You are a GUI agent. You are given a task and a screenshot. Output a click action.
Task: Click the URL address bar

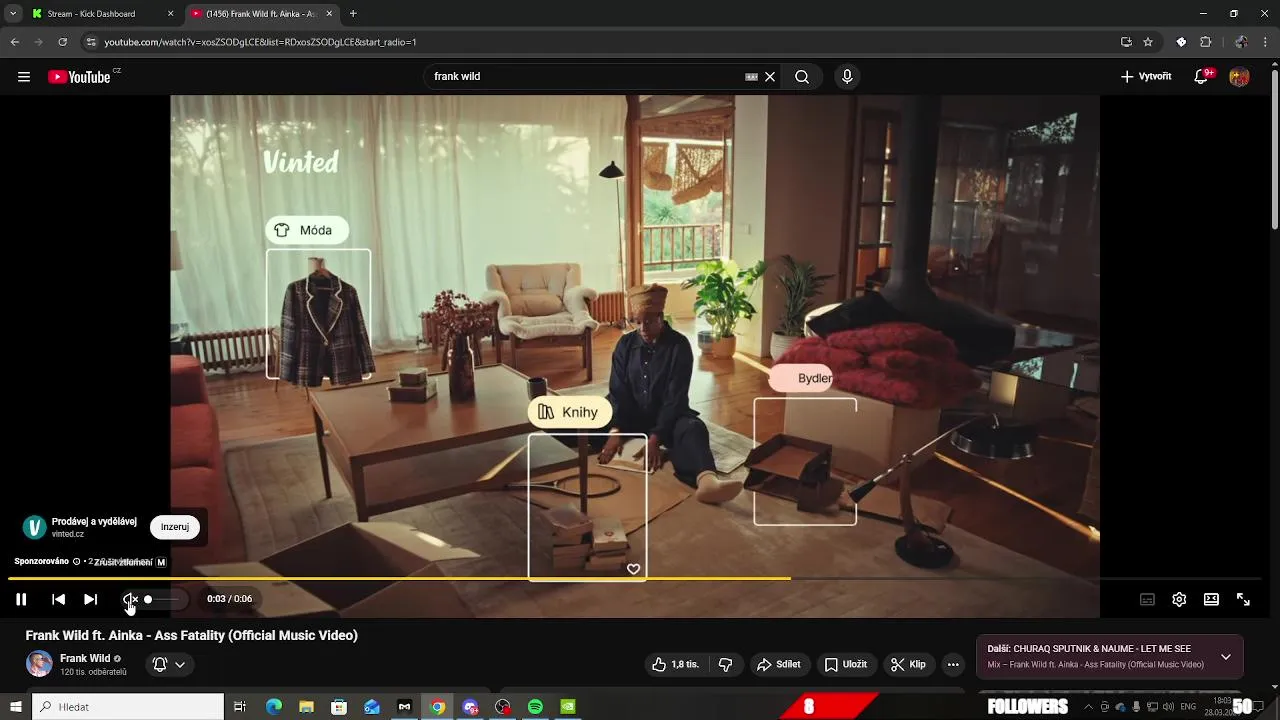[x=600, y=42]
